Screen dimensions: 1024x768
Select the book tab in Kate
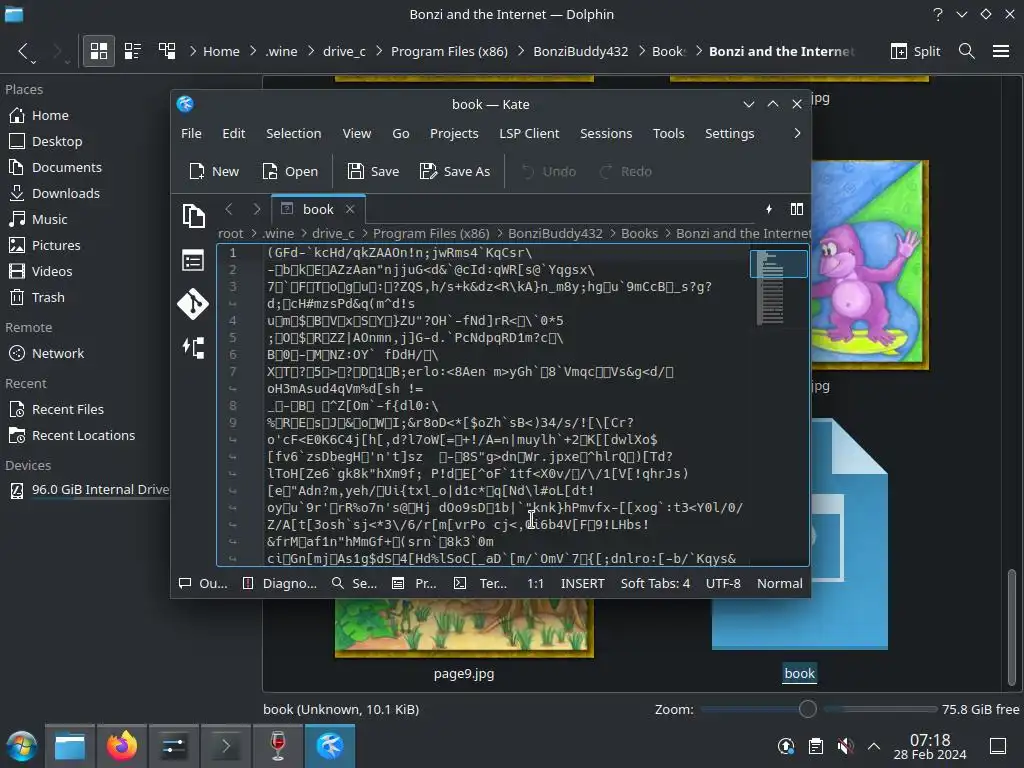(318, 209)
